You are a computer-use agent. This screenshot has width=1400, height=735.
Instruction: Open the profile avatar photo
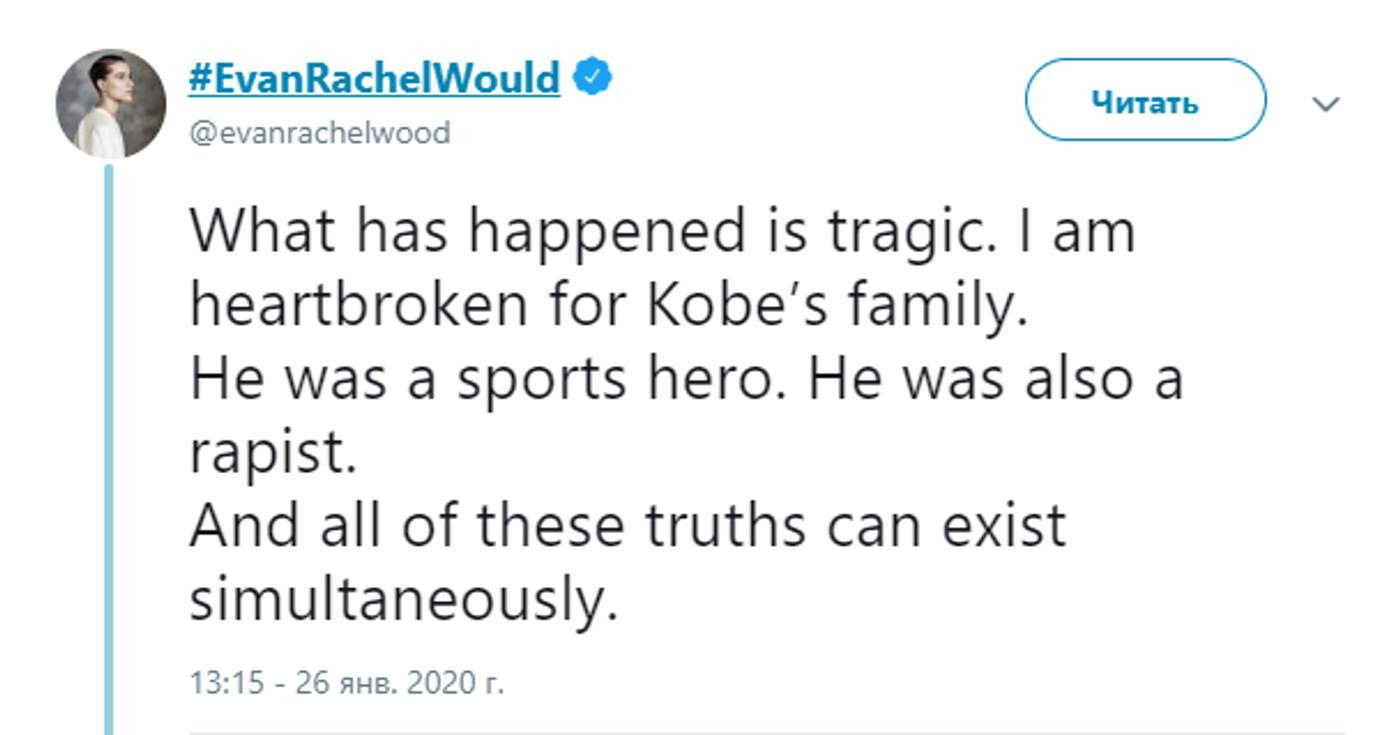111,104
